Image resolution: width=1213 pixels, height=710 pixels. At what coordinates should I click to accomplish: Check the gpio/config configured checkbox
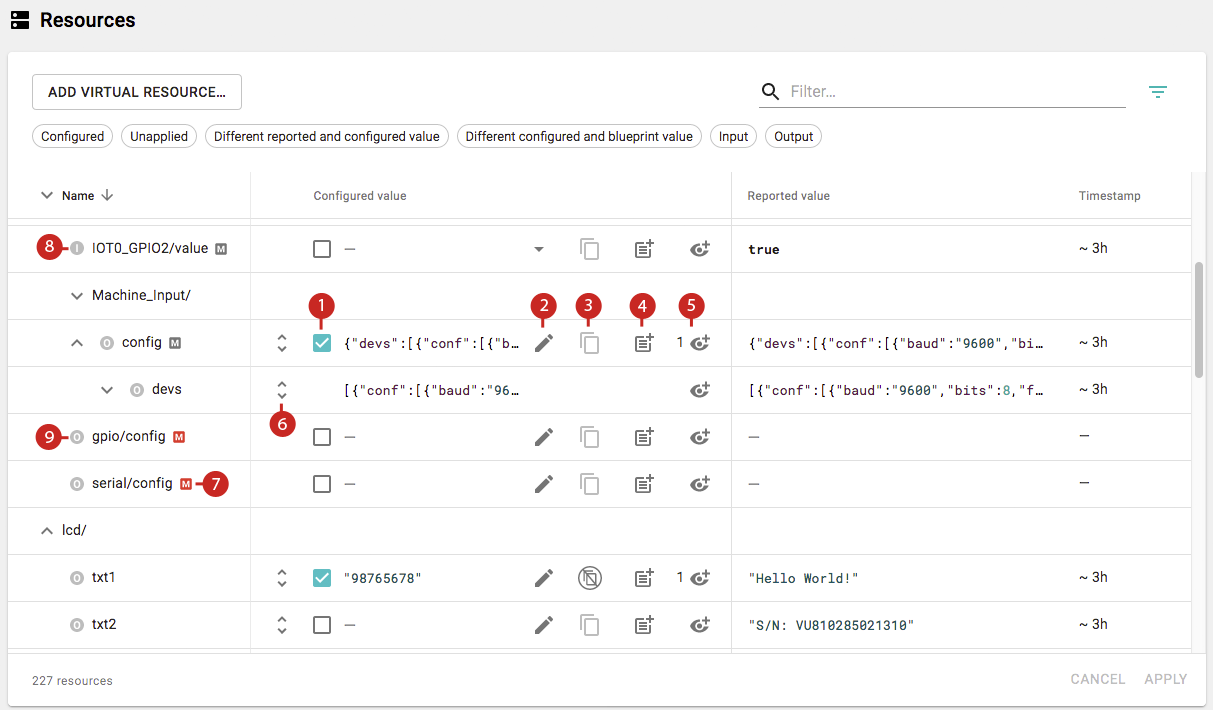coord(322,437)
